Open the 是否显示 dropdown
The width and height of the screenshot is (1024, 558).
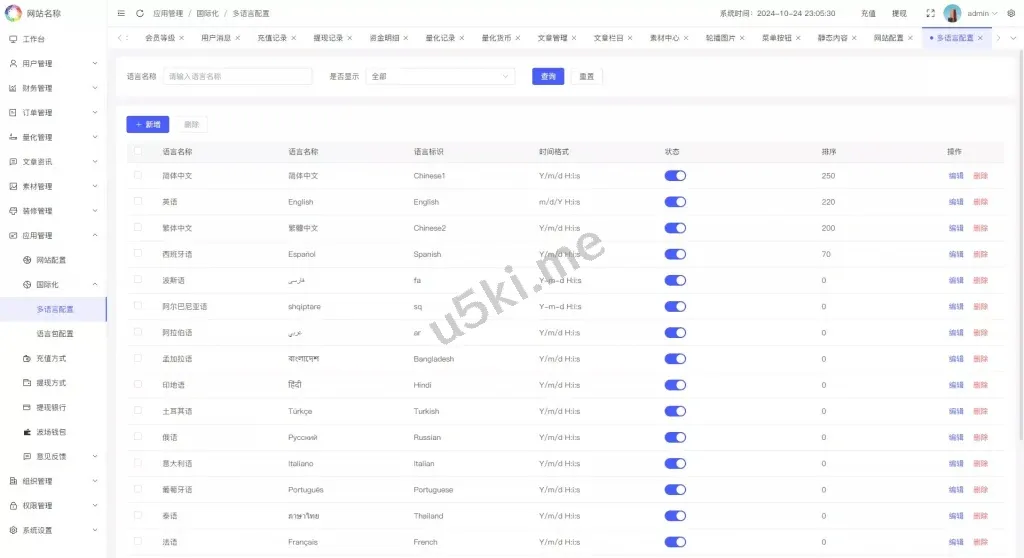click(x=439, y=76)
